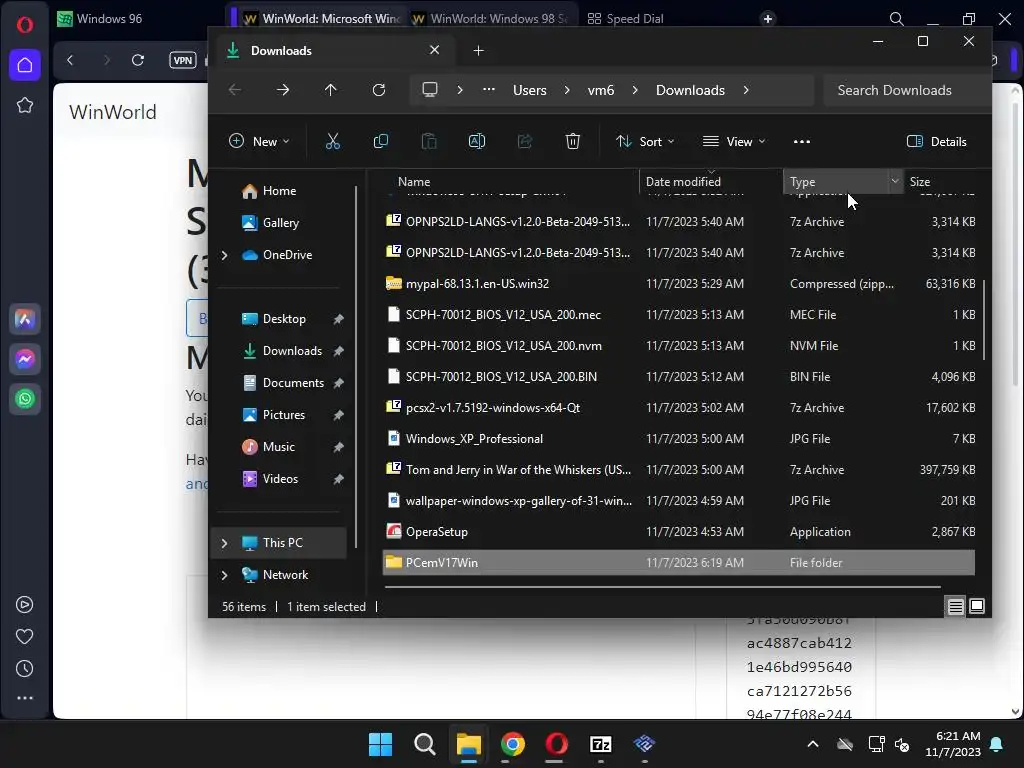Open Messenger in Opera sidebar
Image resolution: width=1024 pixels, height=768 pixels.
[25, 359]
